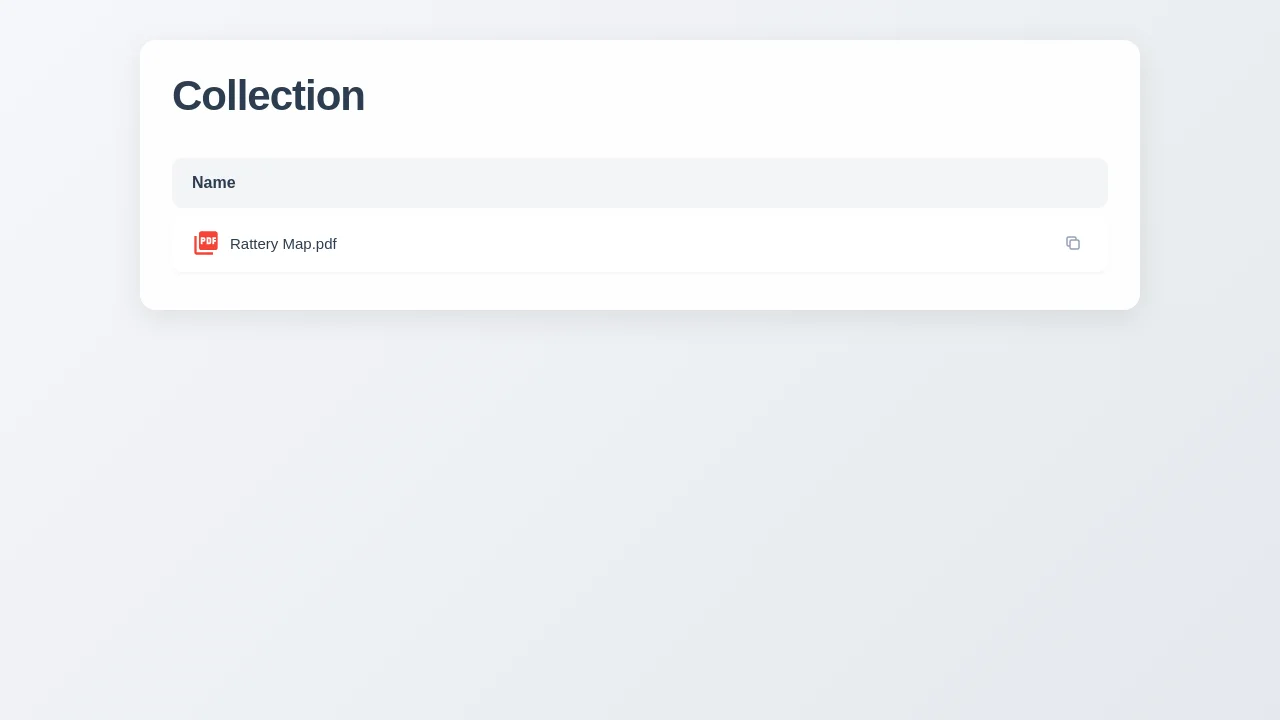Click the "Name" column header

(x=214, y=183)
